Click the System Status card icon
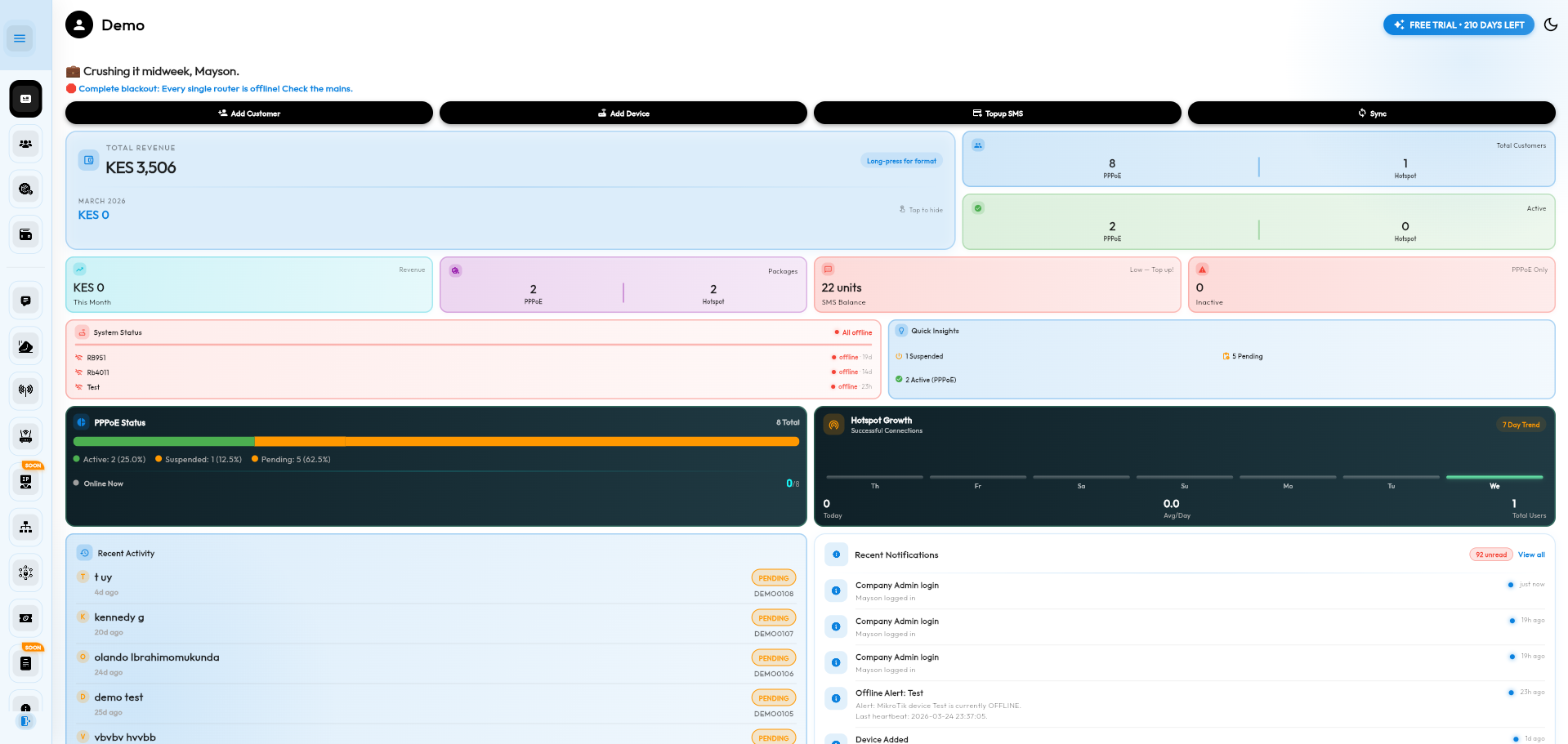Screen dimensions: 1568x744 [83, 332]
